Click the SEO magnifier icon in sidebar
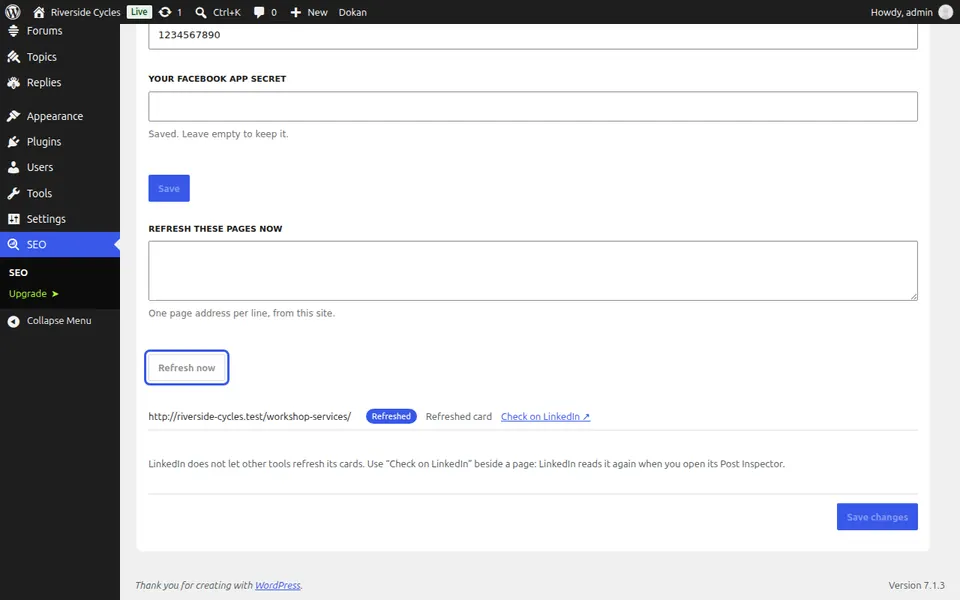960x600 pixels. (x=13, y=245)
